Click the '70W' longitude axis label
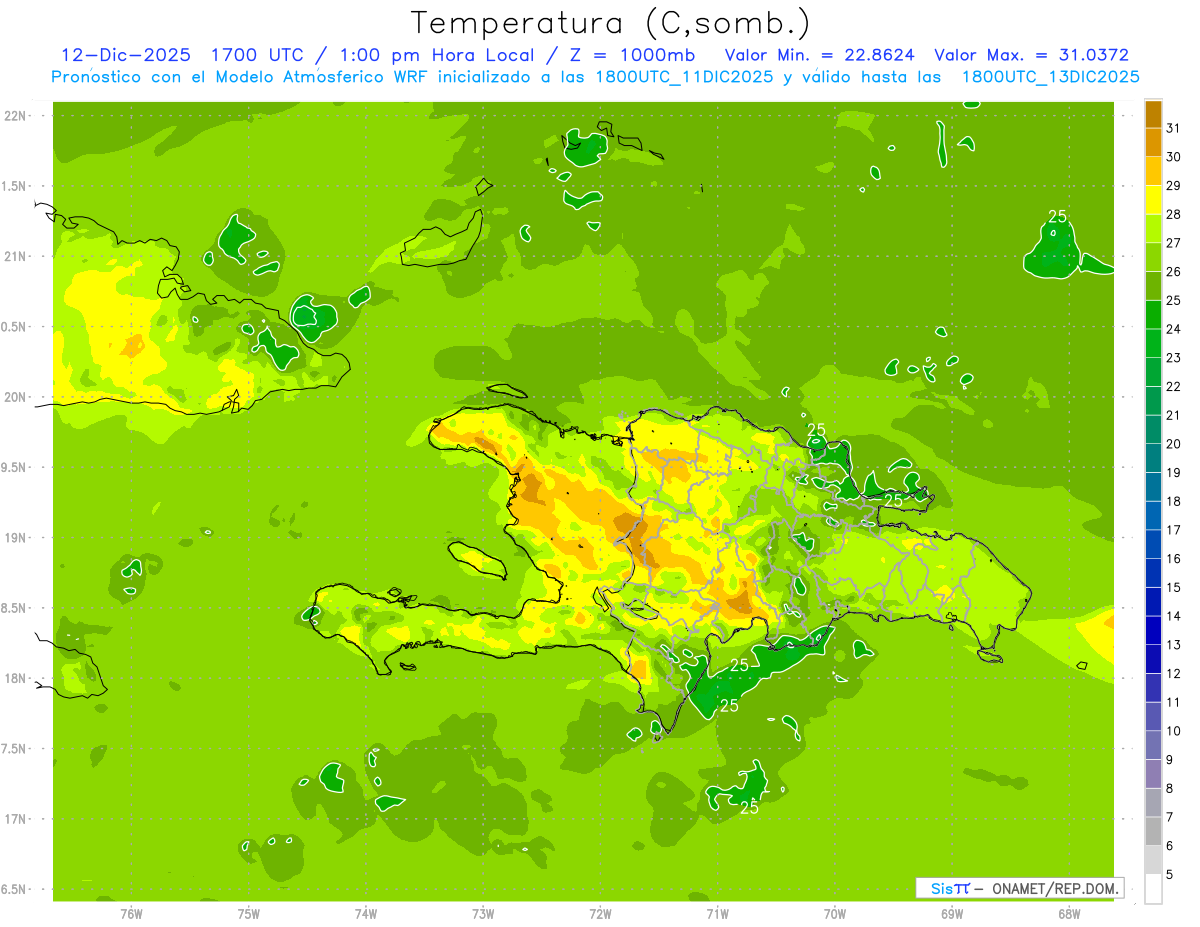This screenshot has width=1200, height=927. [x=835, y=914]
